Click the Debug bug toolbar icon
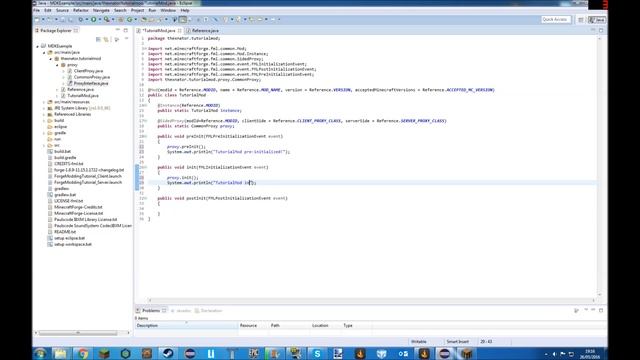The height and width of the screenshot is (360, 640). tap(81, 20)
